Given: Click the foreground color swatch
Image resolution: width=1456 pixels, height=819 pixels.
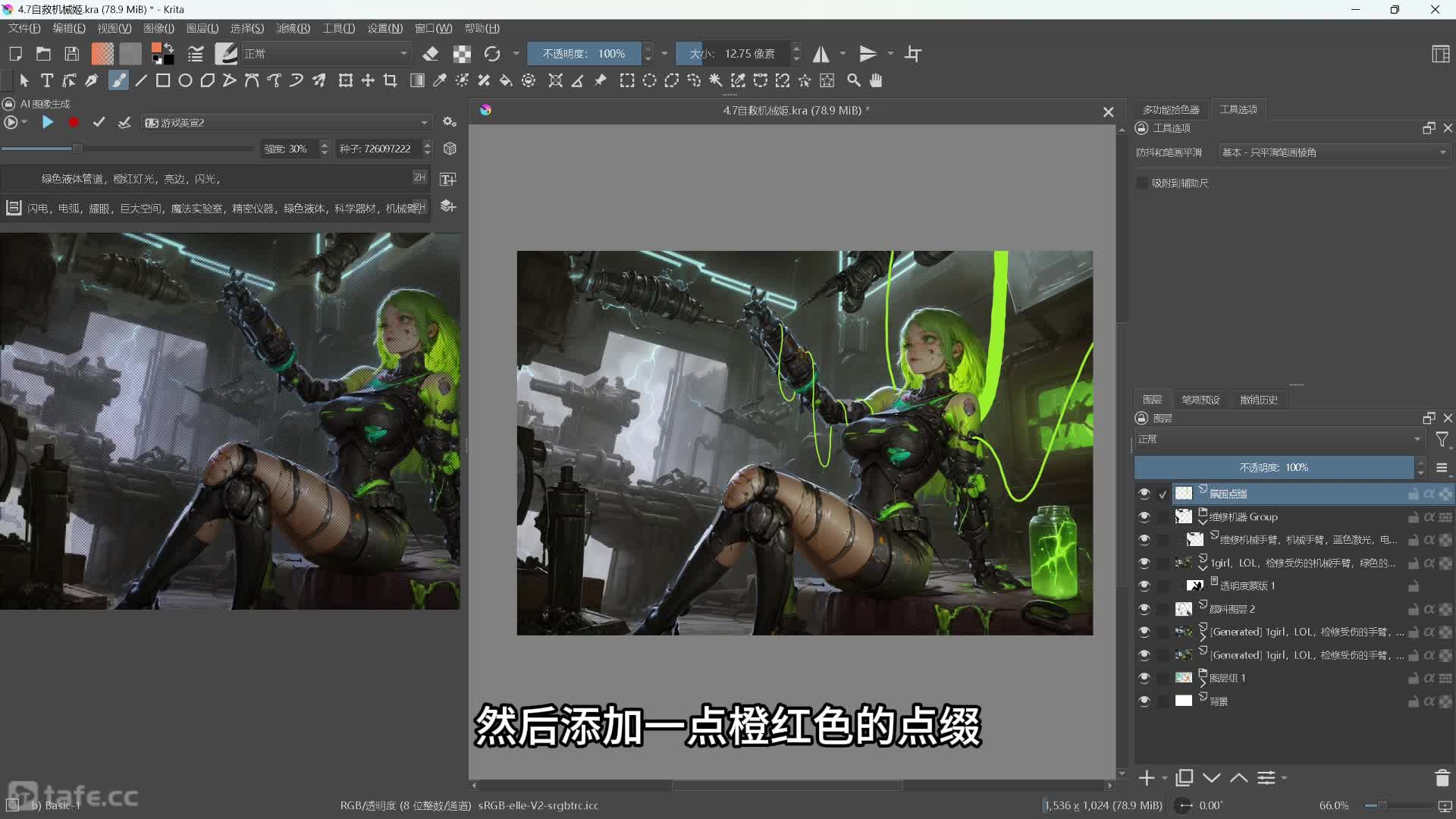Looking at the screenshot, I should 156,49.
